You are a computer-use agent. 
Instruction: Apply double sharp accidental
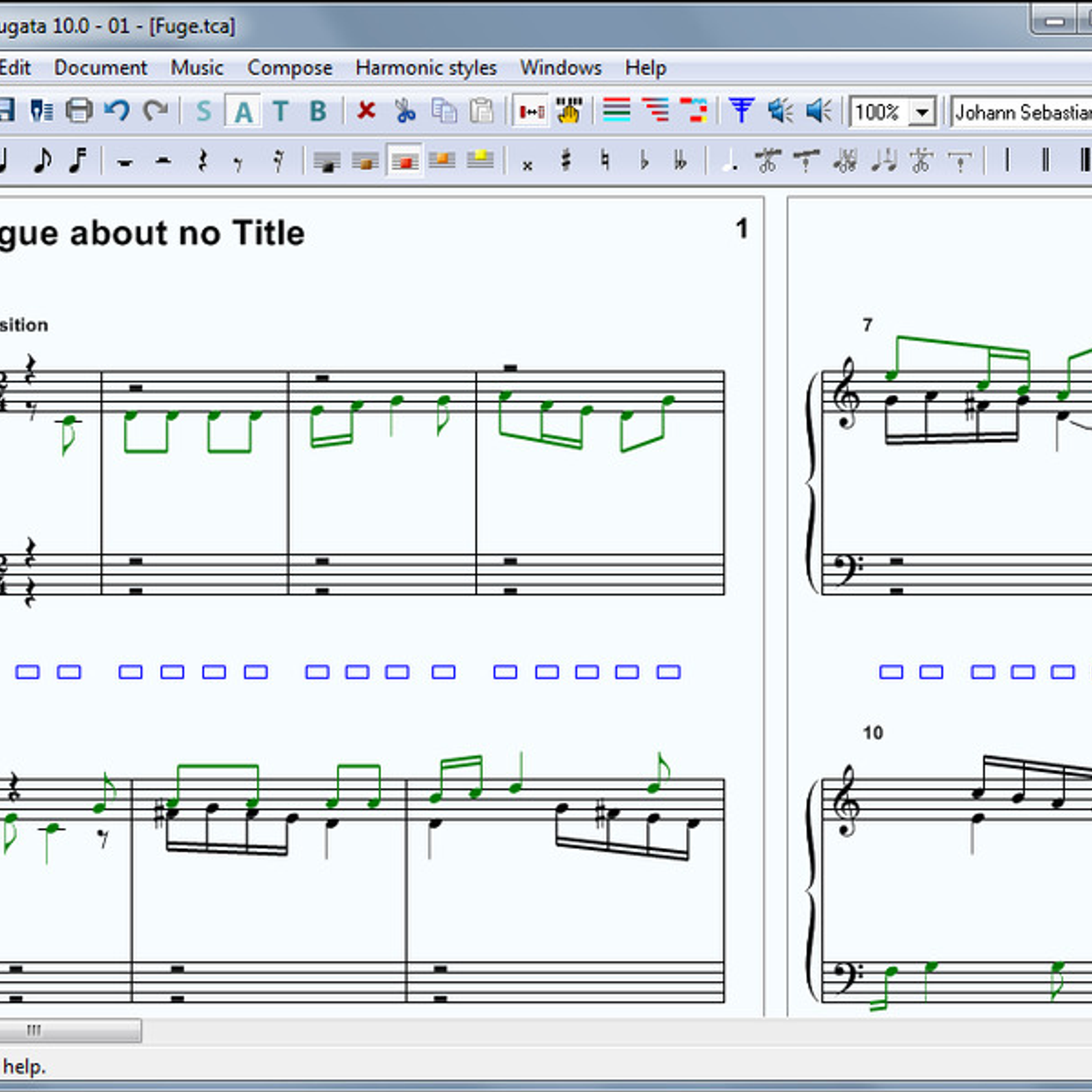(x=527, y=164)
